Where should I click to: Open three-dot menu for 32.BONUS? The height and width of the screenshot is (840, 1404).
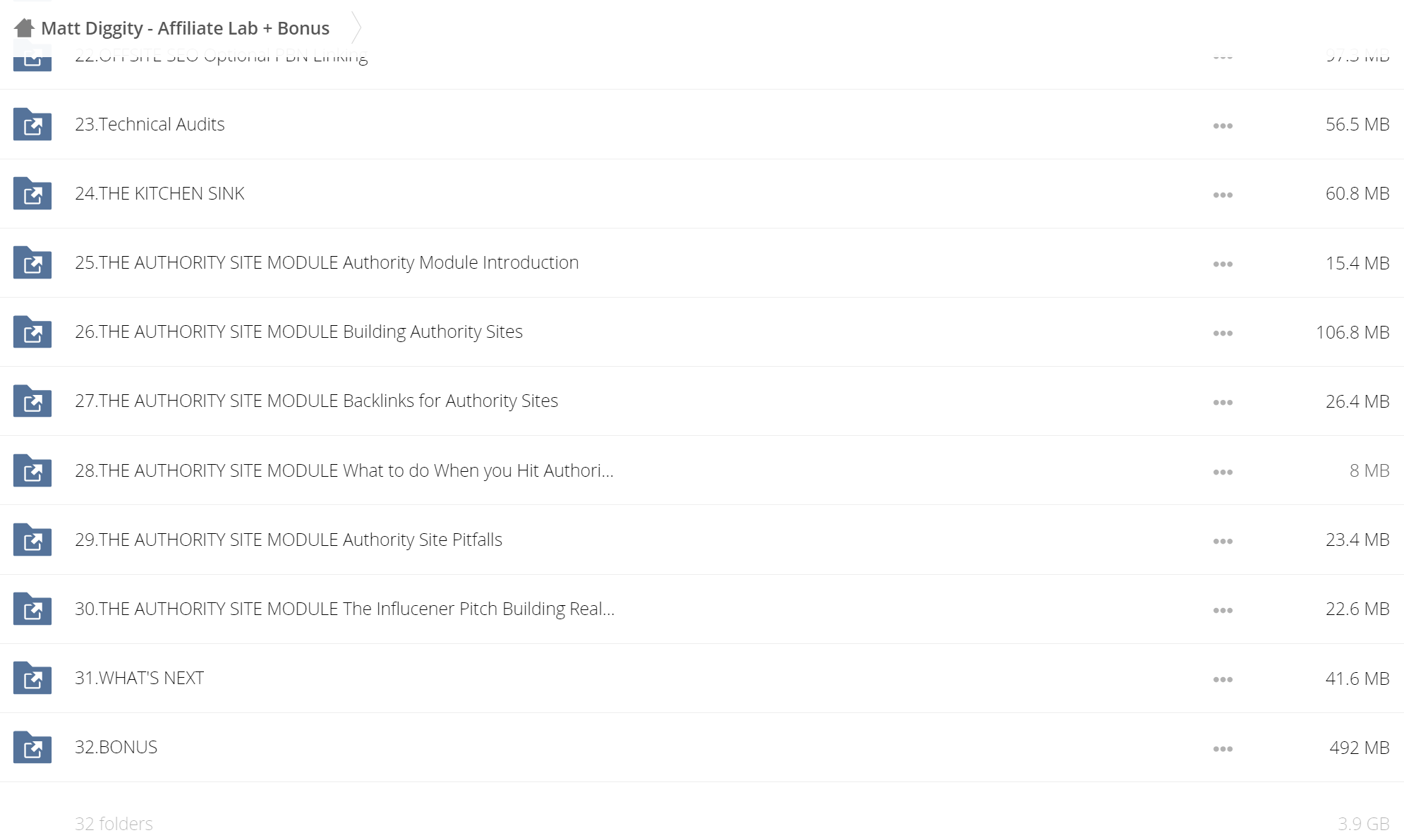(1223, 749)
